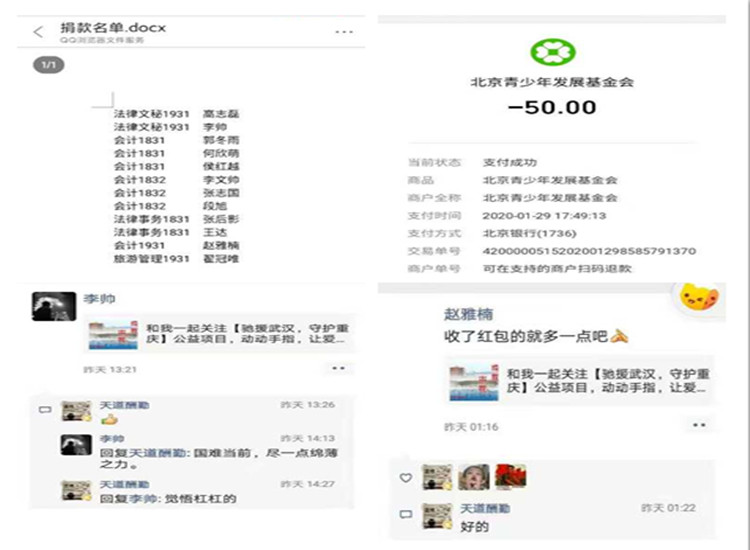Viewport: 750px width, 550px height.
Task: Click 旅游管理1931 class entry in the list
Action: (x=152, y=259)
